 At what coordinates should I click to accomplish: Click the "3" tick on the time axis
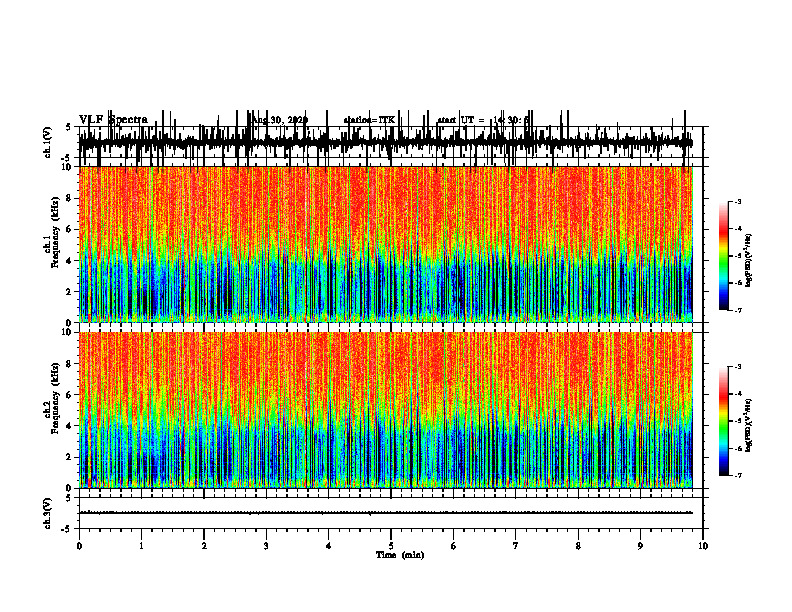[266, 546]
